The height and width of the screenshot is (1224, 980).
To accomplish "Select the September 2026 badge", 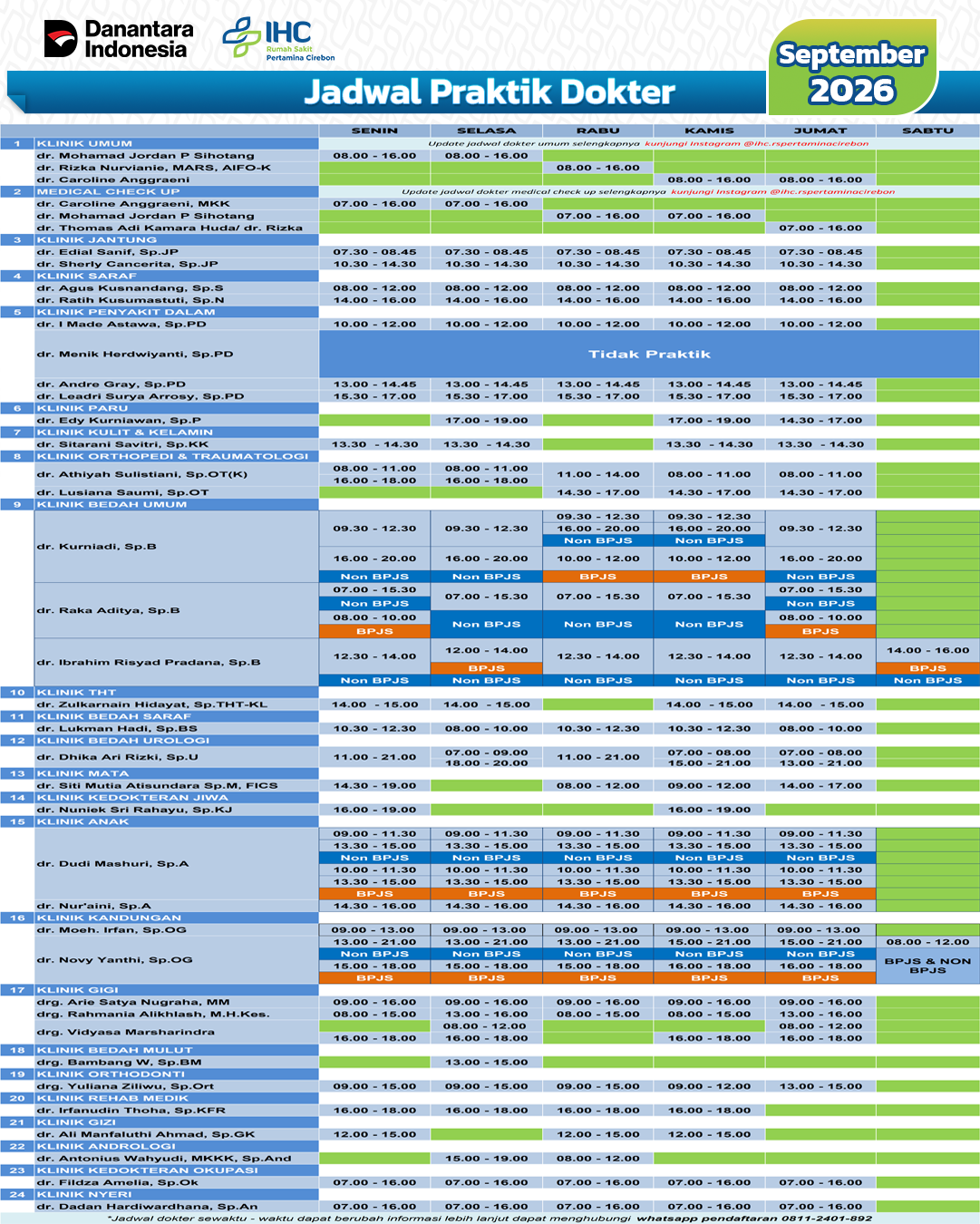I will coord(852,70).
